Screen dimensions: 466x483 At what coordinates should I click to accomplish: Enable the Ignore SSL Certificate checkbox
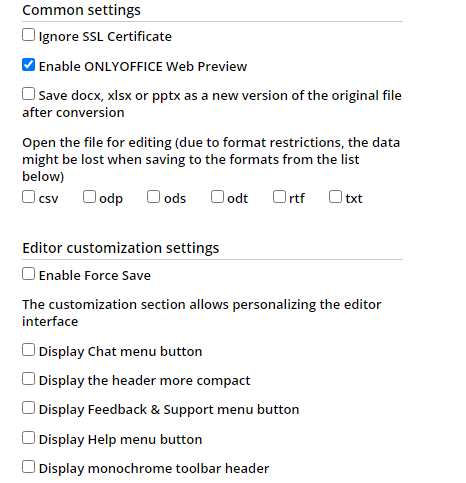pyautogui.click(x=28, y=35)
